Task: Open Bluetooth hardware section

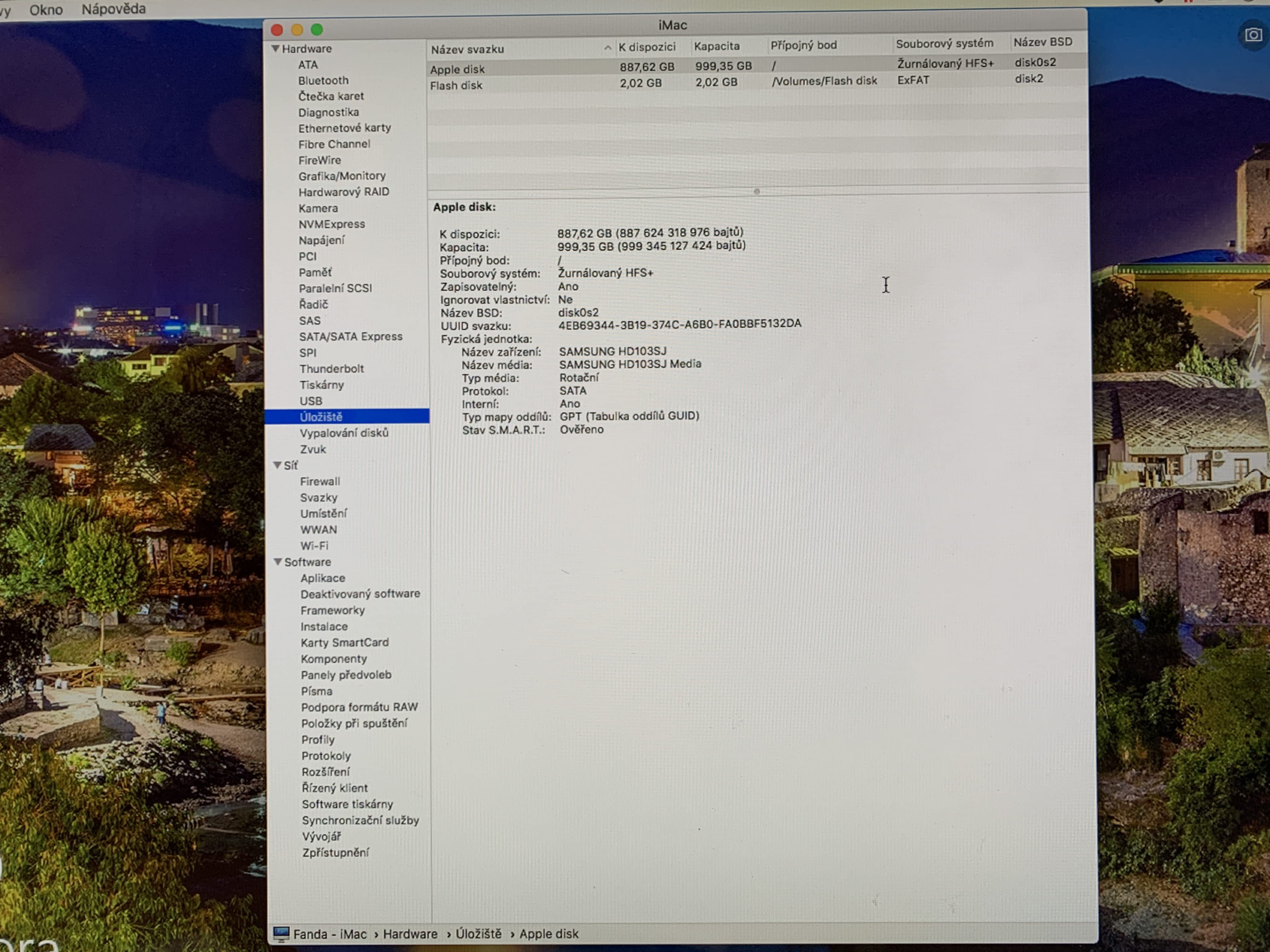Action: 323,80
